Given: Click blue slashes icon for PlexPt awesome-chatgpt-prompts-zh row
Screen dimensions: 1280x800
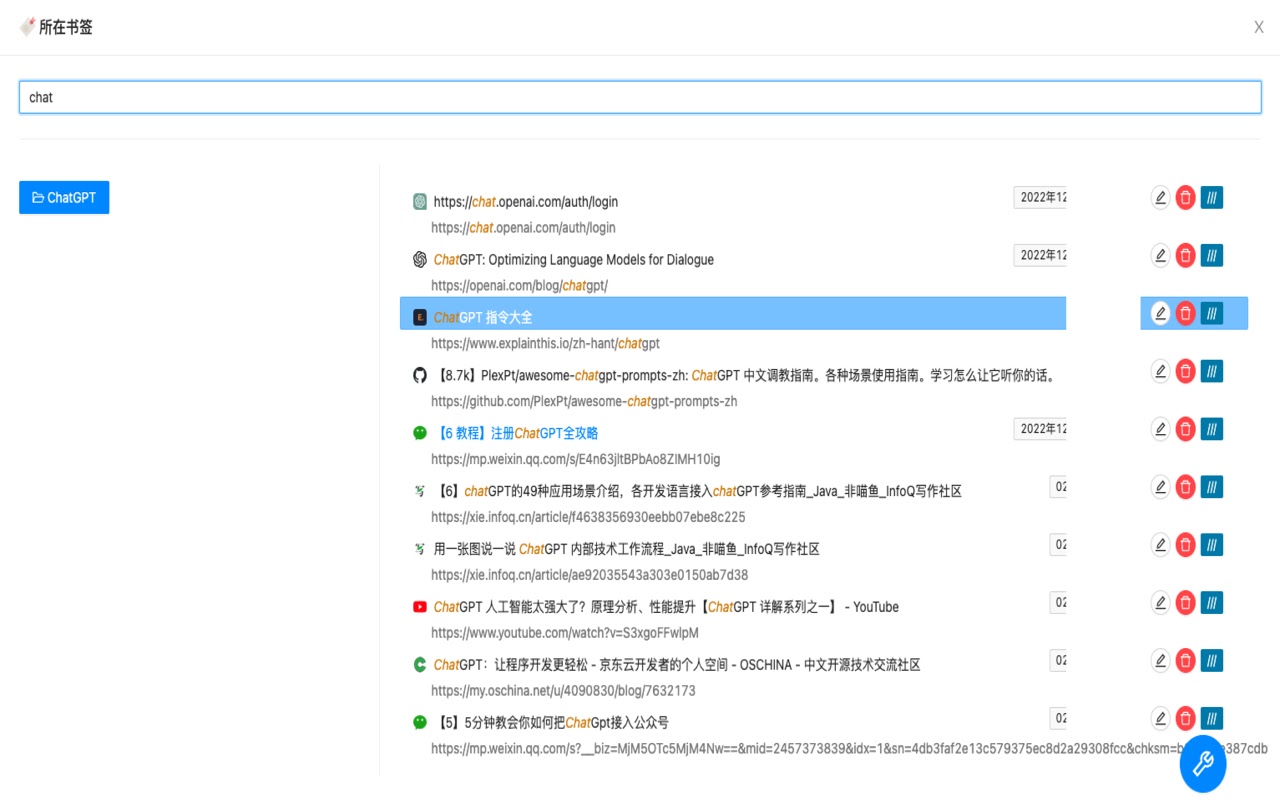Looking at the screenshot, I should click(1212, 372).
